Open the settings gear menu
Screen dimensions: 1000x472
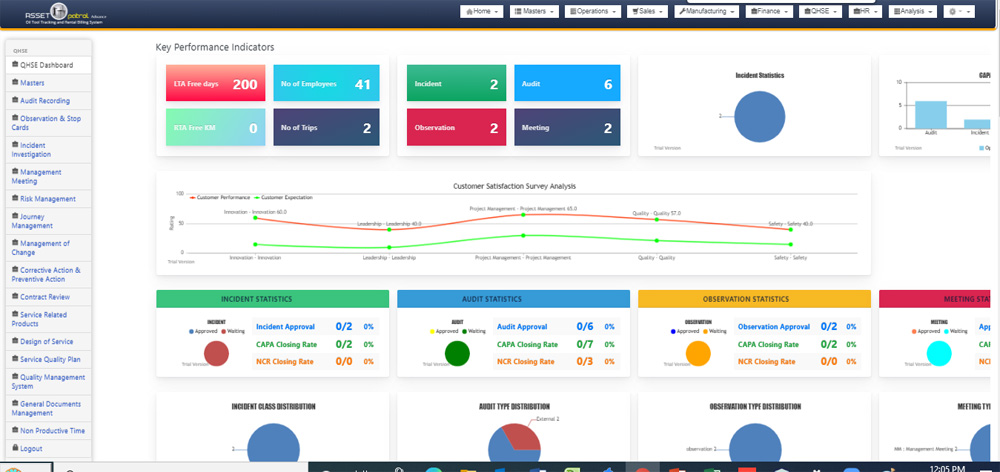point(952,11)
